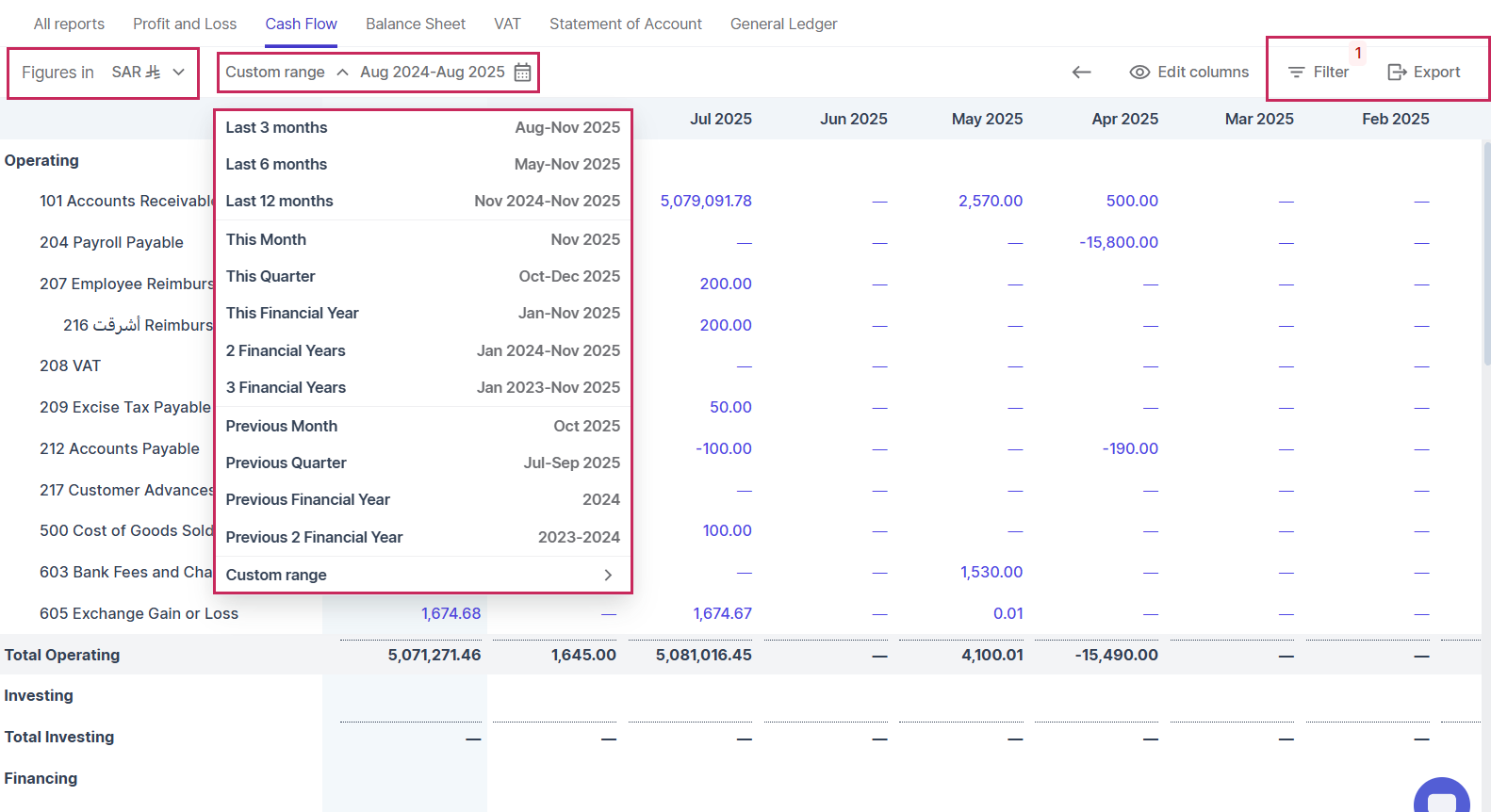Open the 5,079,091.78 Accounts Receivable amount

tap(706, 201)
